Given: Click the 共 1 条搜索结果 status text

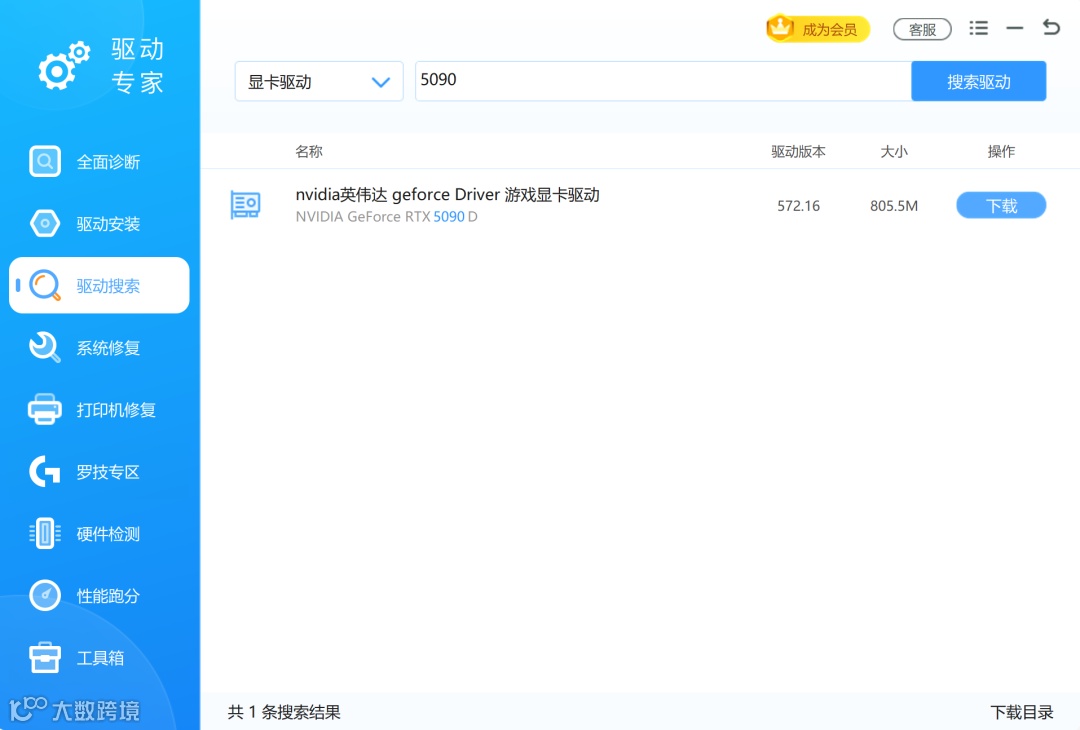Looking at the screenshot, I should (284, 712).
